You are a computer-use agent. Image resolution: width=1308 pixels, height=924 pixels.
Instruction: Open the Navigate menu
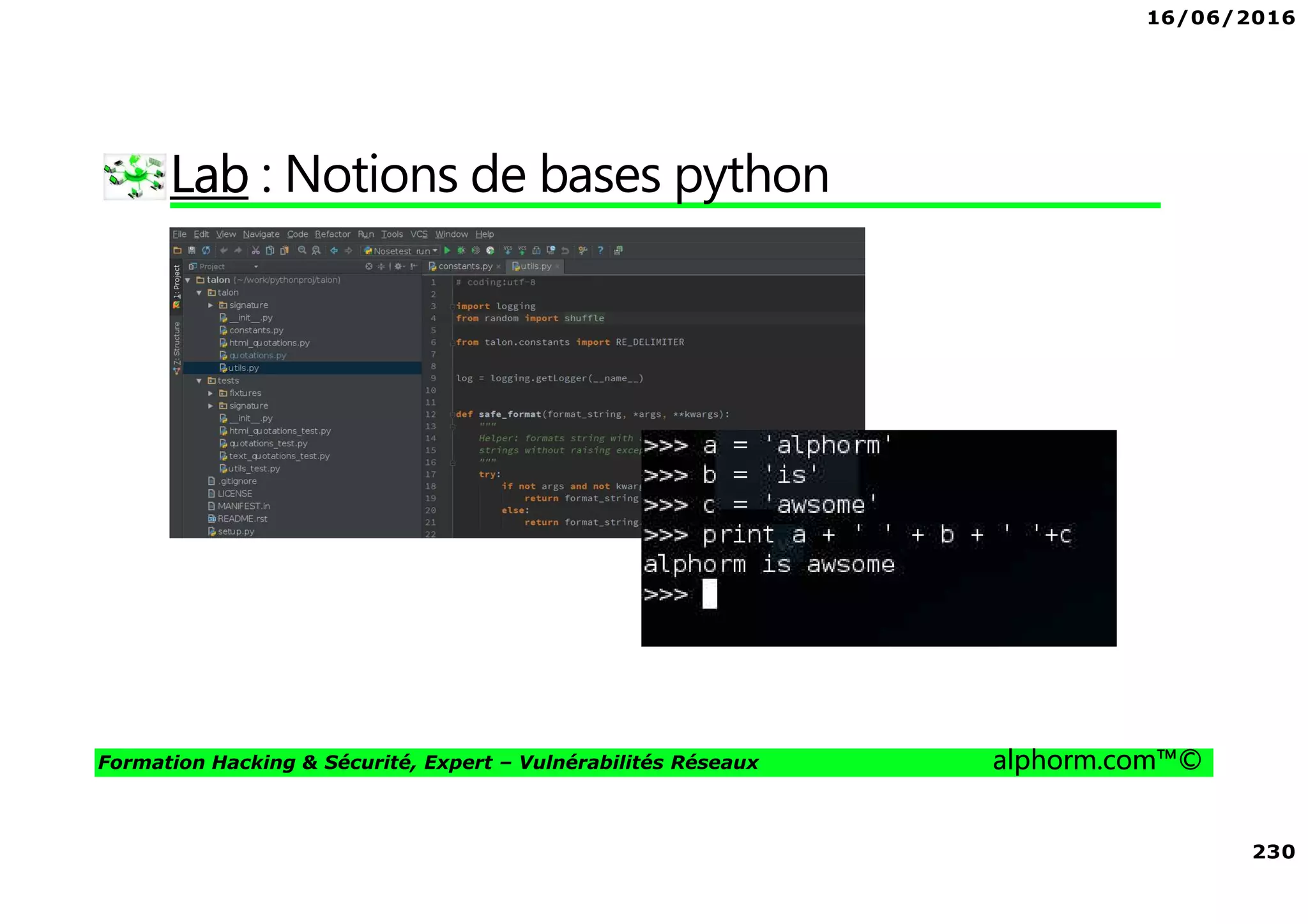(261, 234)
